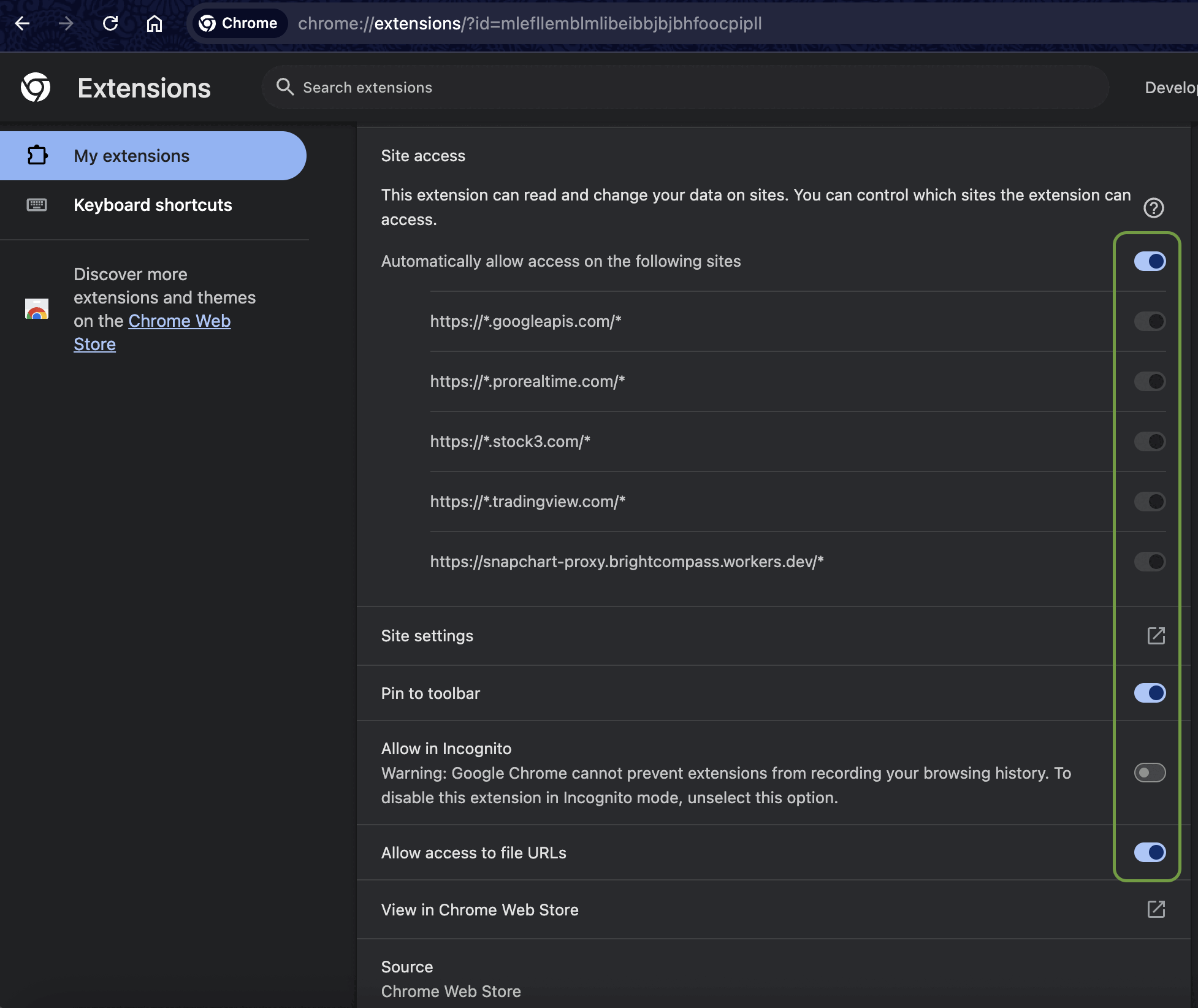This screenshot has height=1008, width=1198.
Task: Click the back navigation arrow
Action: tap(22, 24)
